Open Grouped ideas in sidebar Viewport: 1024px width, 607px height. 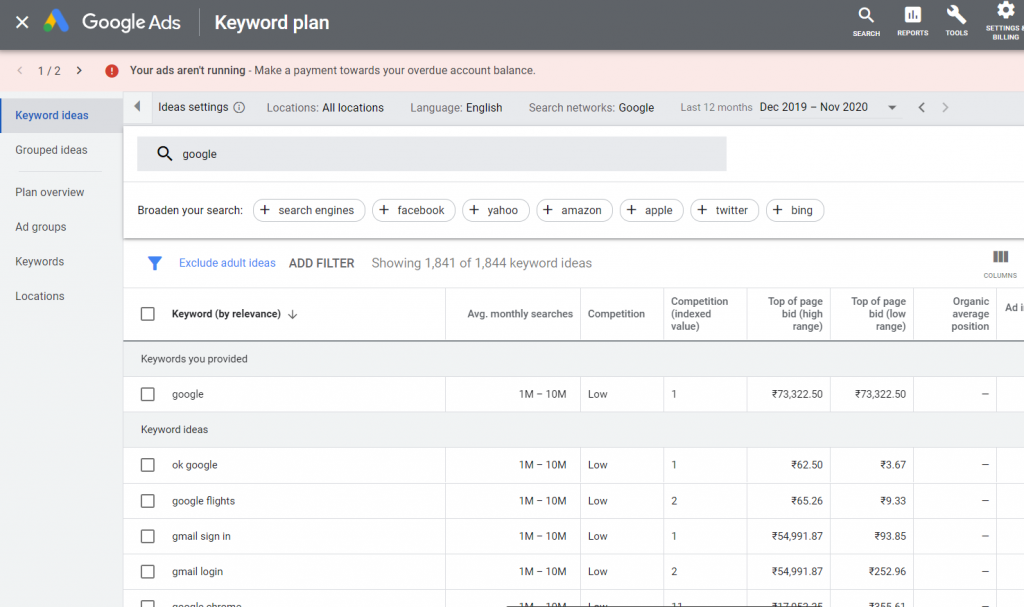click(x=51, y=150)
